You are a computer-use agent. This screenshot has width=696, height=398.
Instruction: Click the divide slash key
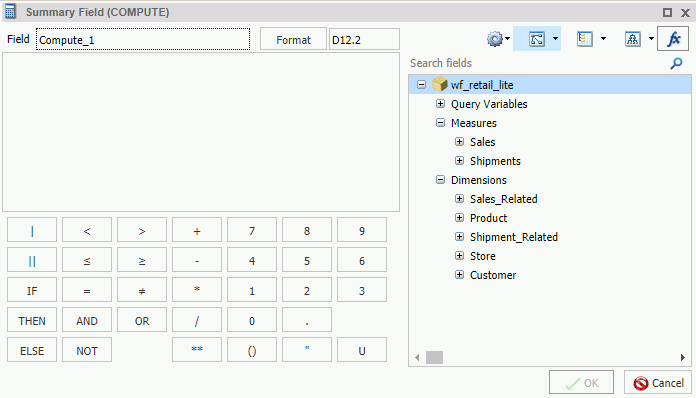tap(197, 320)
